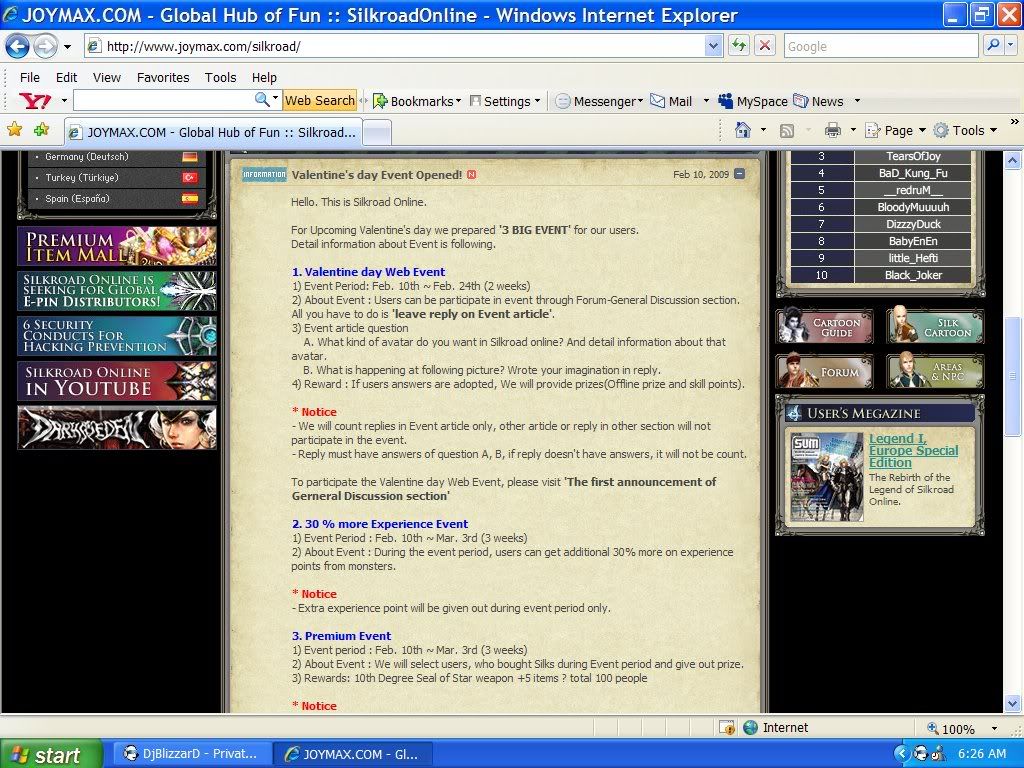This screenshot has width=1024, height=768.
Task: Open the Silk Cartoon button
Action: pos(935,326)
